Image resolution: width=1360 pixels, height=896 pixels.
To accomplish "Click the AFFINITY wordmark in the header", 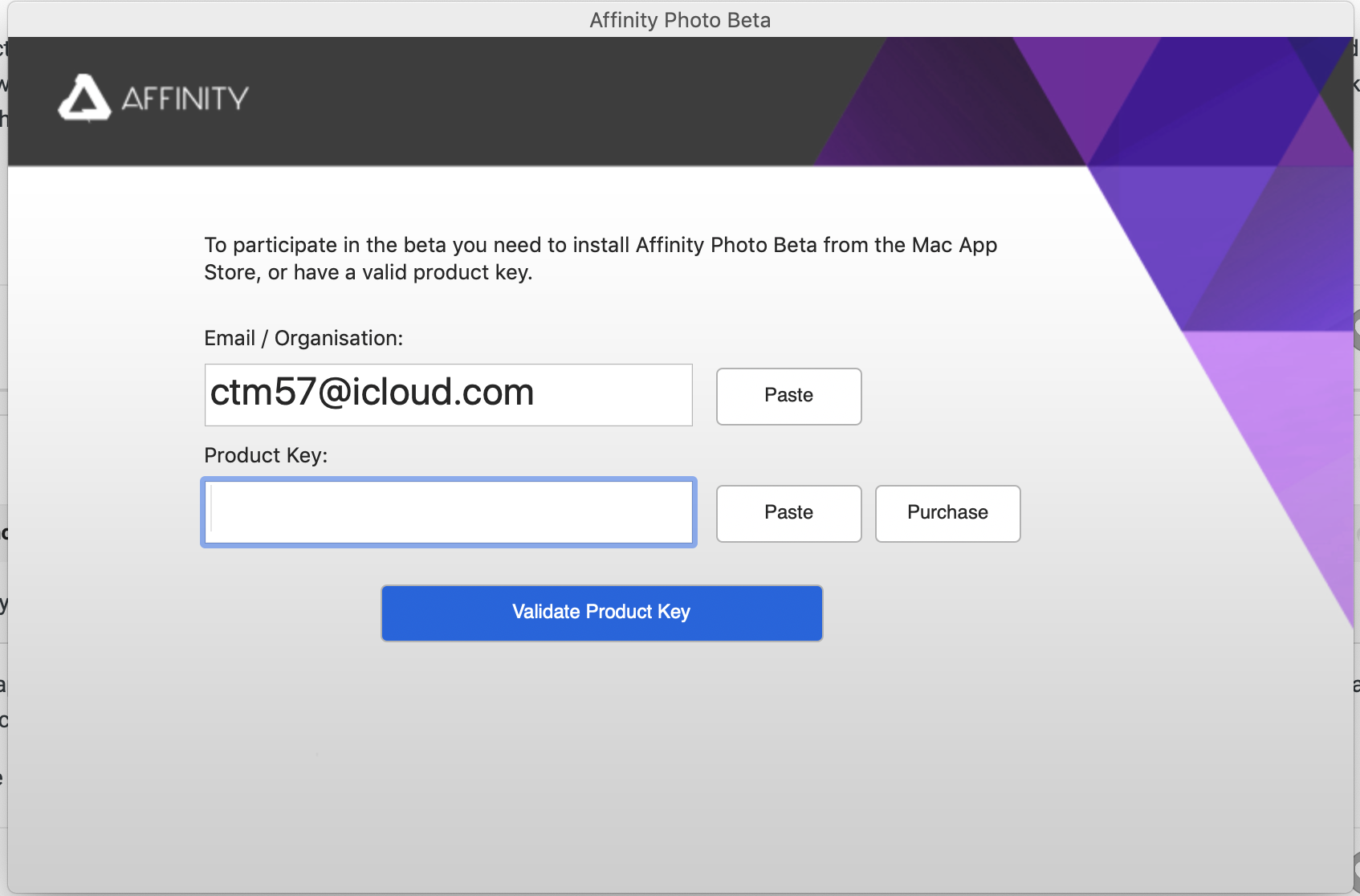I will [185, 99].
